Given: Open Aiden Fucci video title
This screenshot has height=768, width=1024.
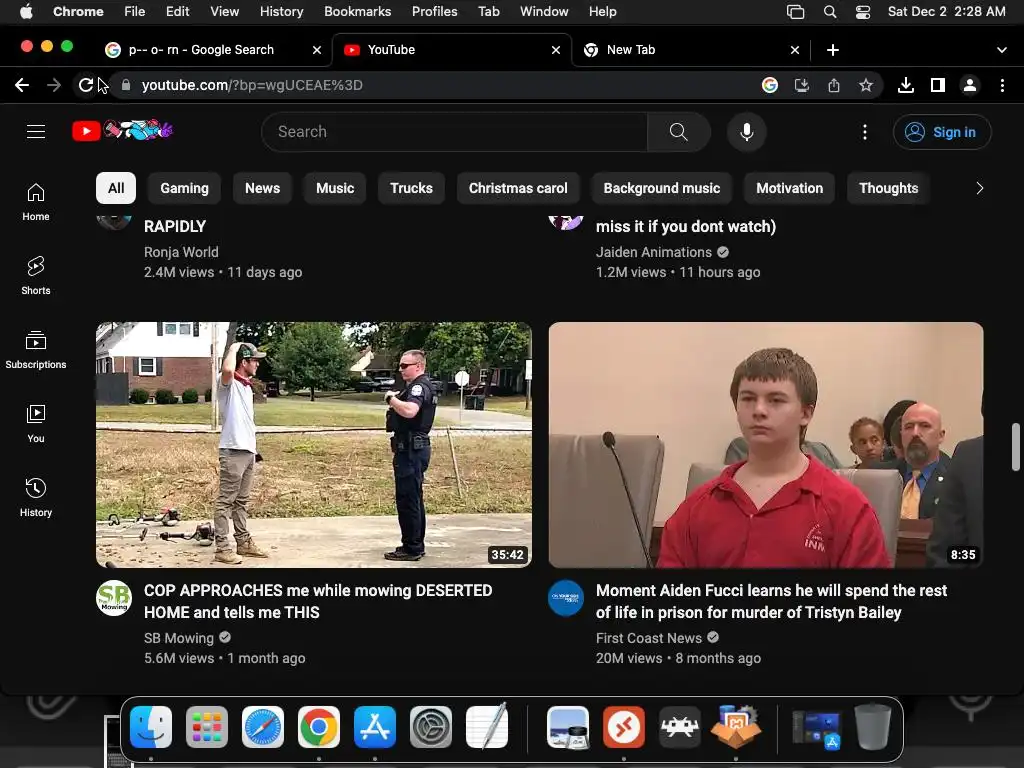Looking at the screenshot, I should point(771,601).
